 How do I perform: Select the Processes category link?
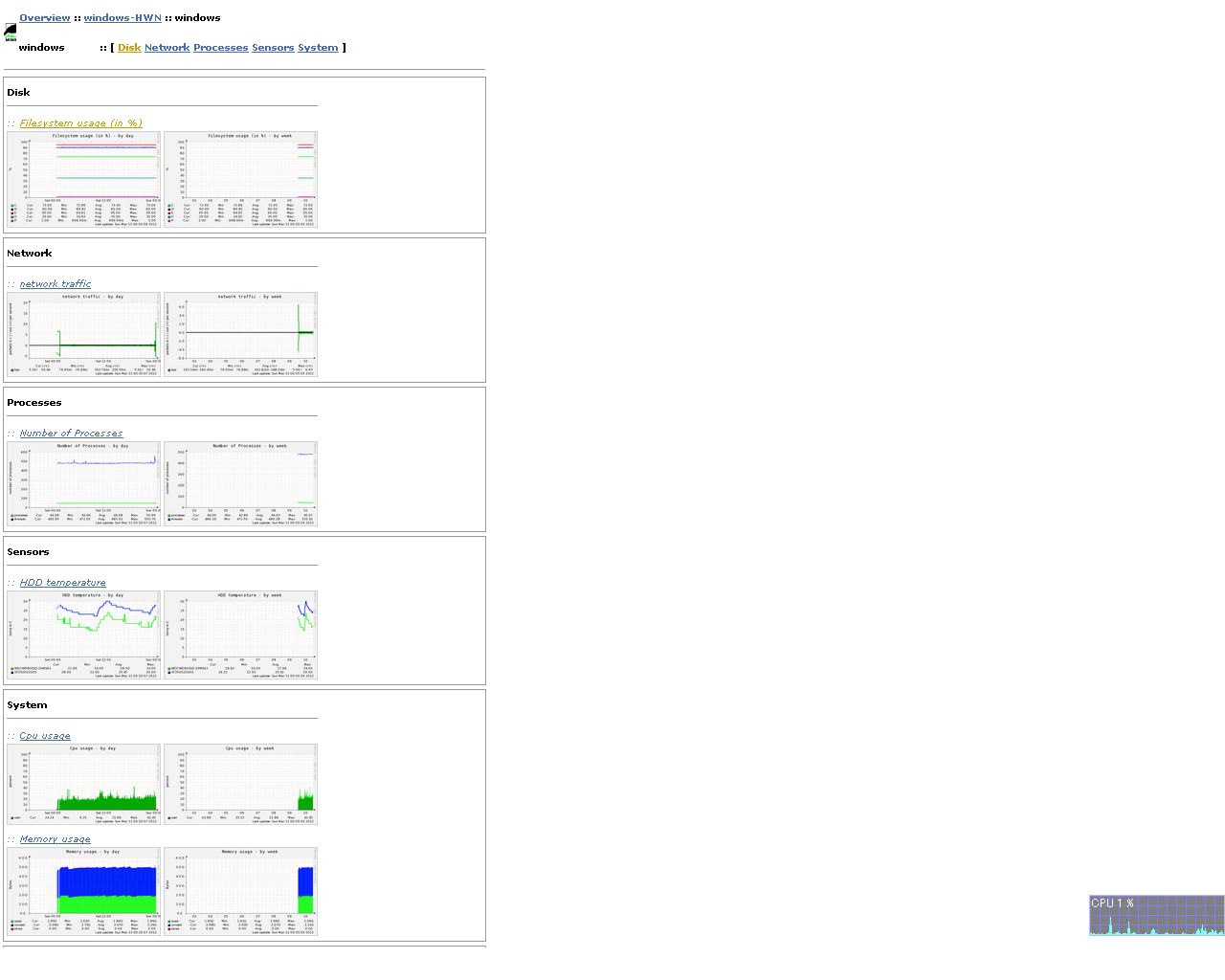coord(221,48)
